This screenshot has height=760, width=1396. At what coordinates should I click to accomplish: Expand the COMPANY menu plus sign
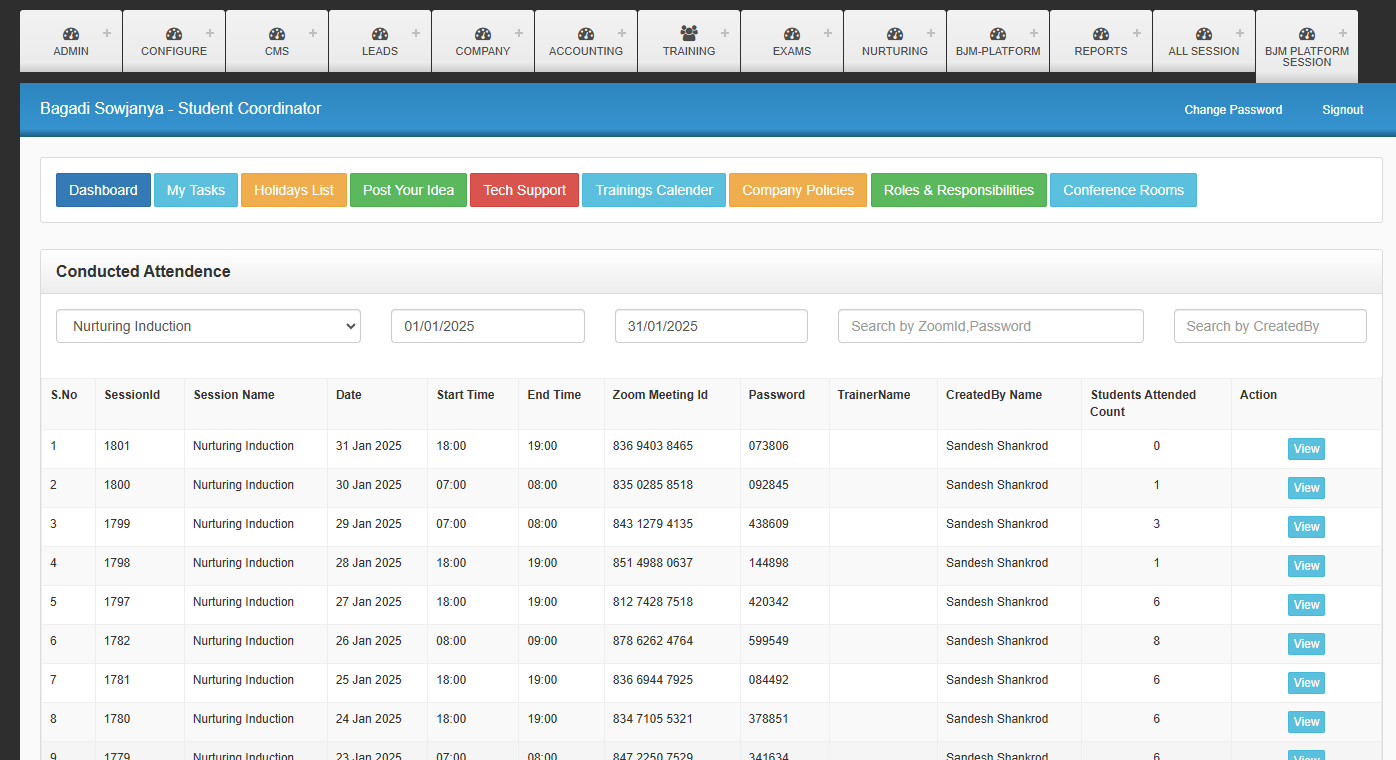[519, 33]
